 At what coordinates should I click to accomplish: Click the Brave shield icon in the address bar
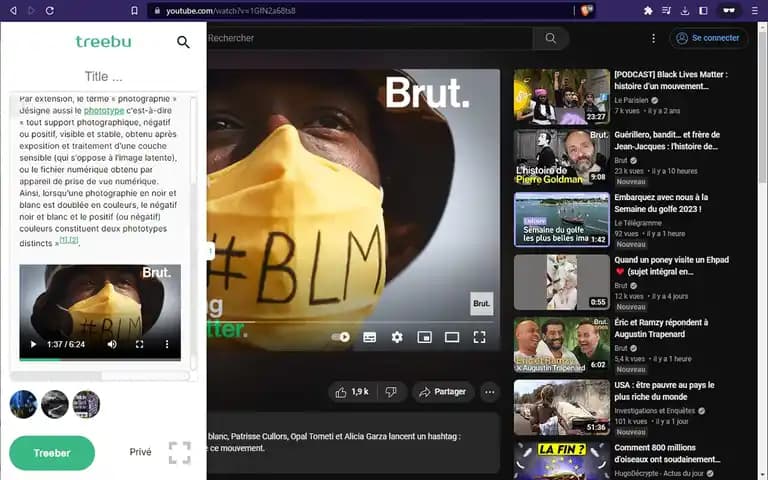[586, 10]
